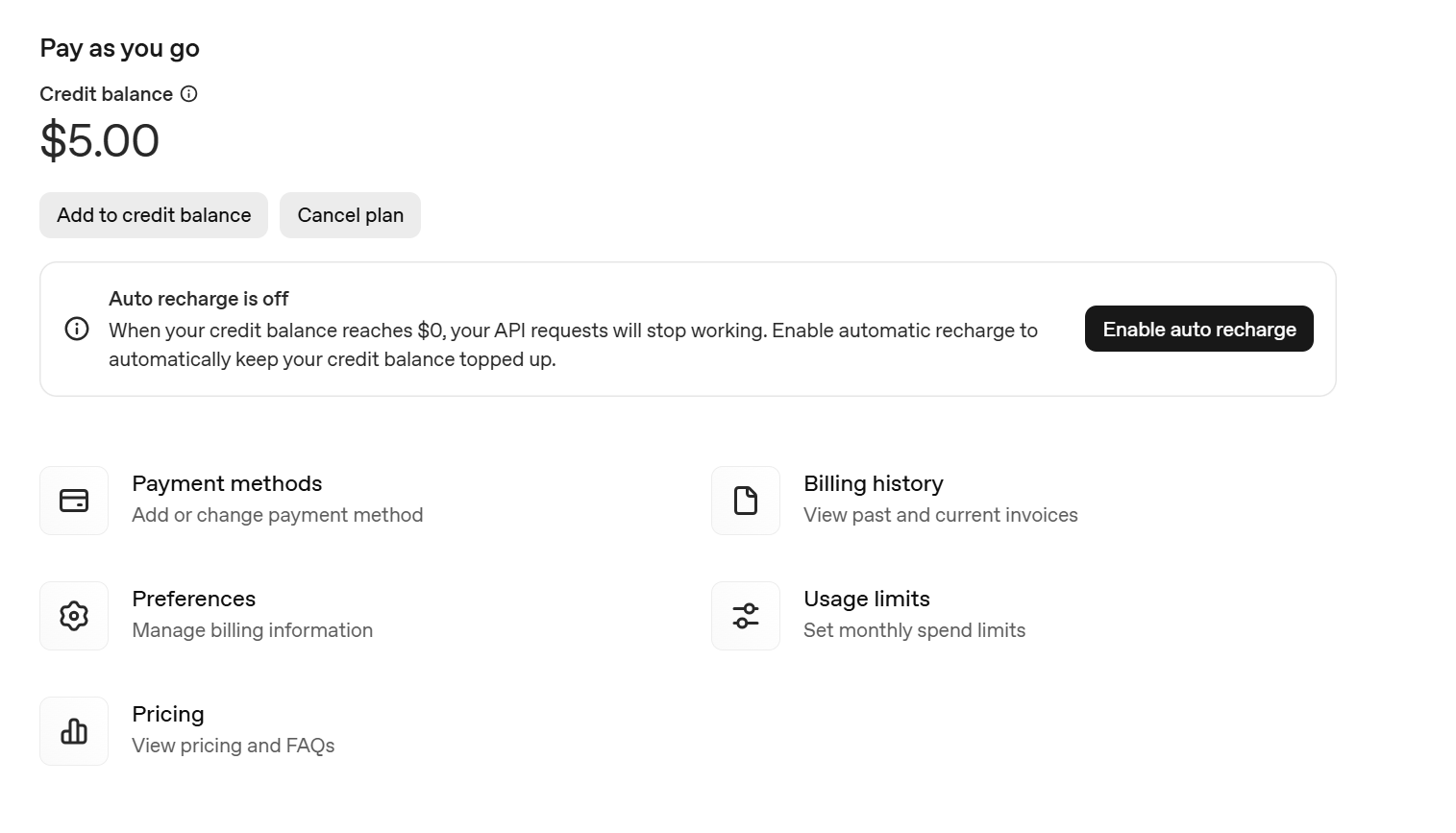Screen dimensions: 1456x833
Task: Open Preferences title link
Action: click(x=194, y=599)
